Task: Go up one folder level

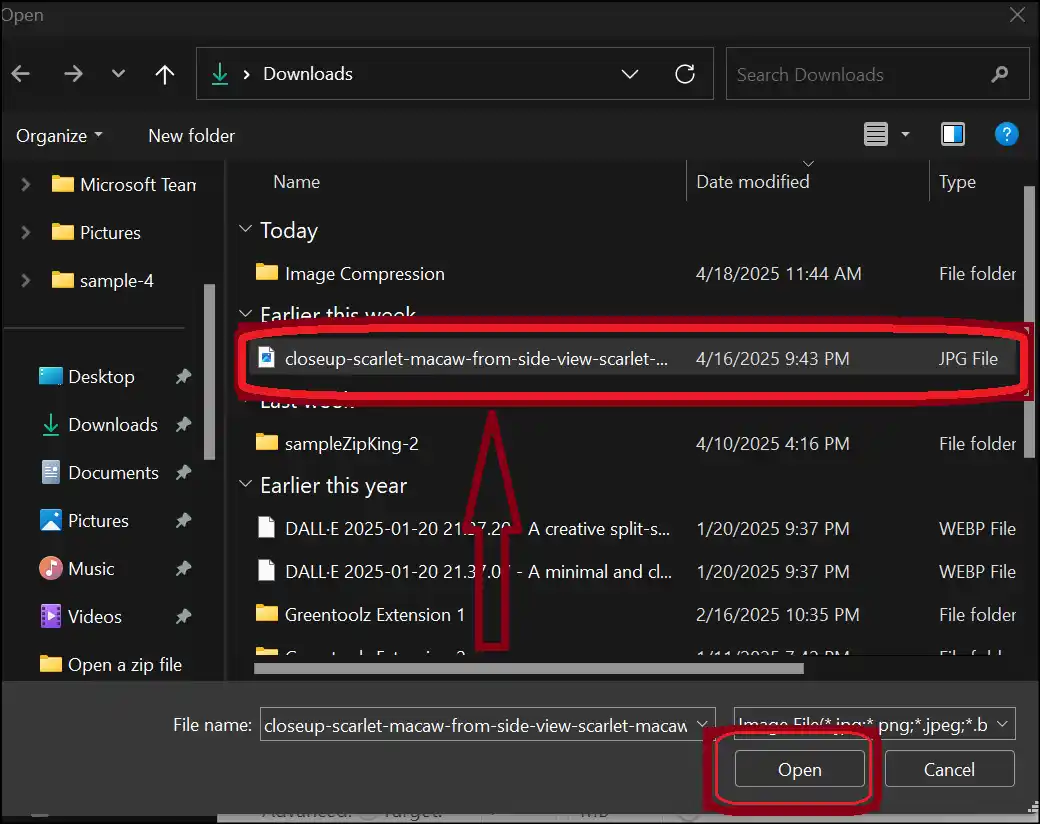Action: (164, 74)
